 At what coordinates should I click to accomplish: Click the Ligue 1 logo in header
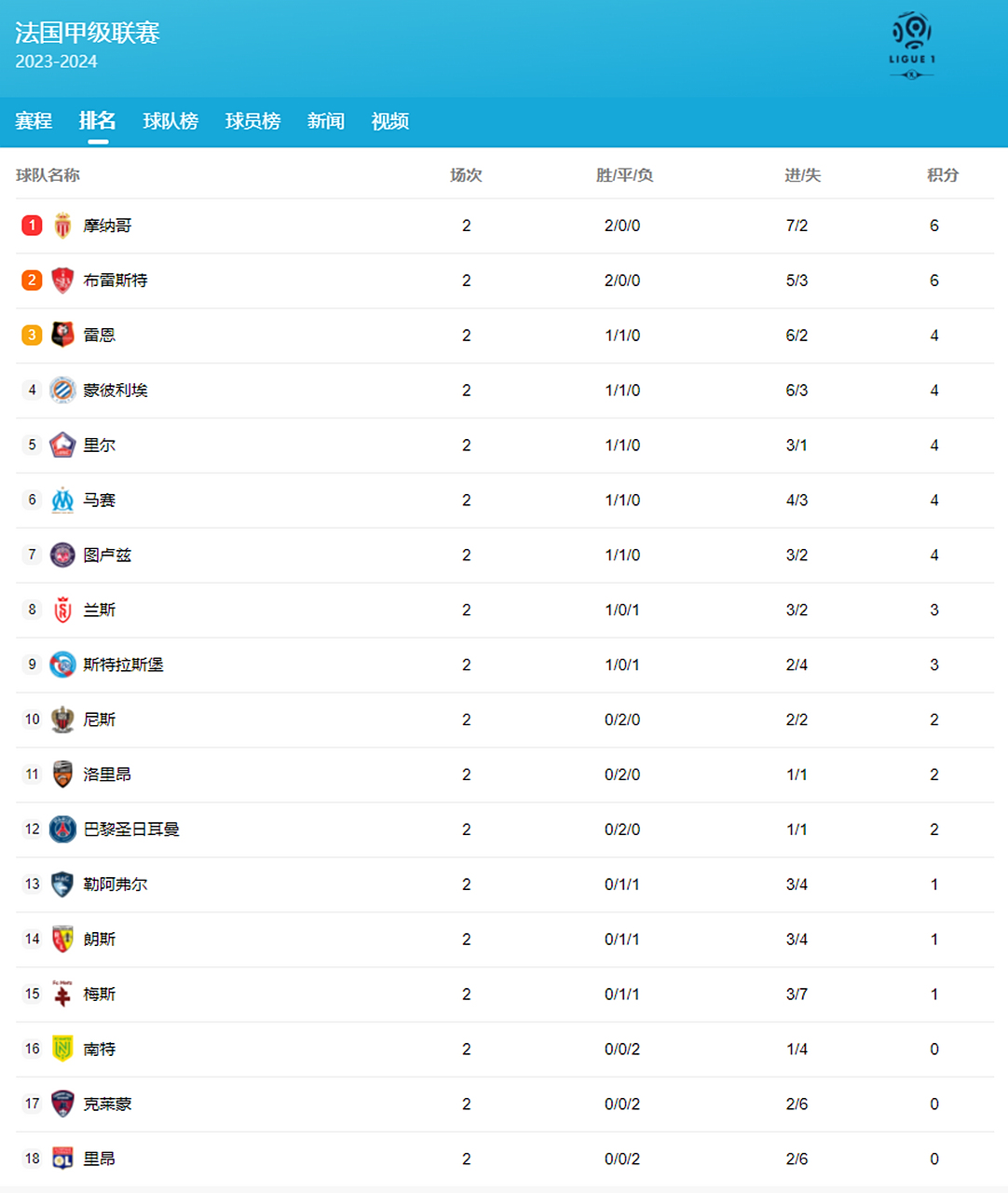911,46
